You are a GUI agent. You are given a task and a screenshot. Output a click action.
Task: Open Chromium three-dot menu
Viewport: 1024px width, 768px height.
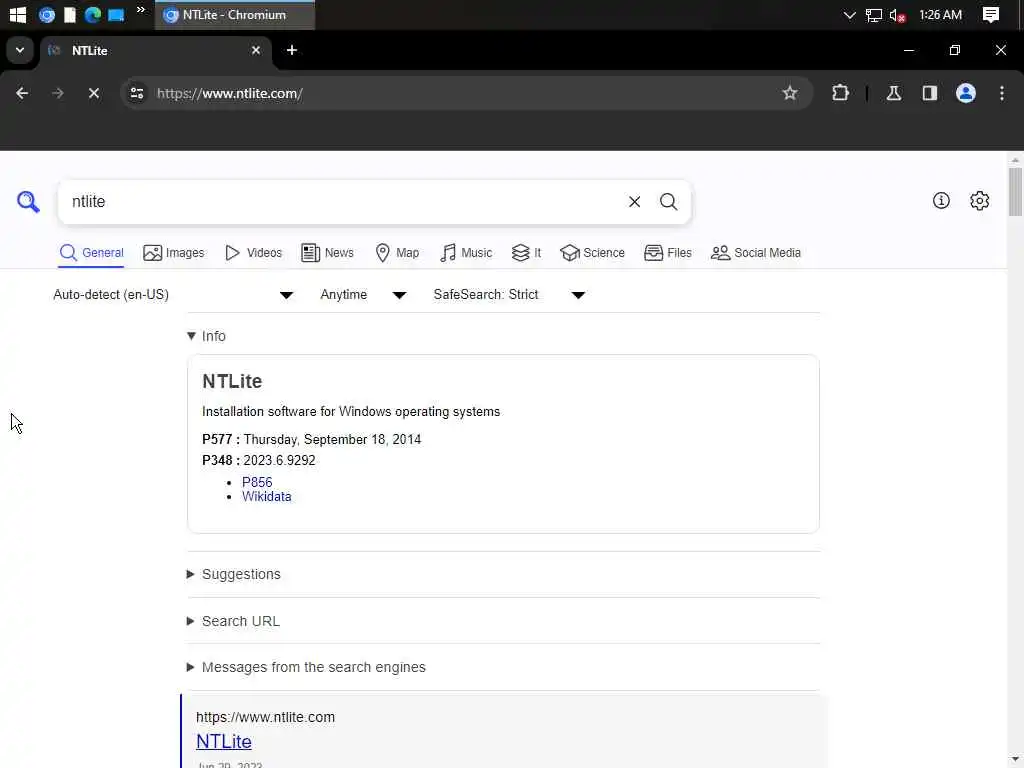pyautogui.click(x=1001, y=93)
